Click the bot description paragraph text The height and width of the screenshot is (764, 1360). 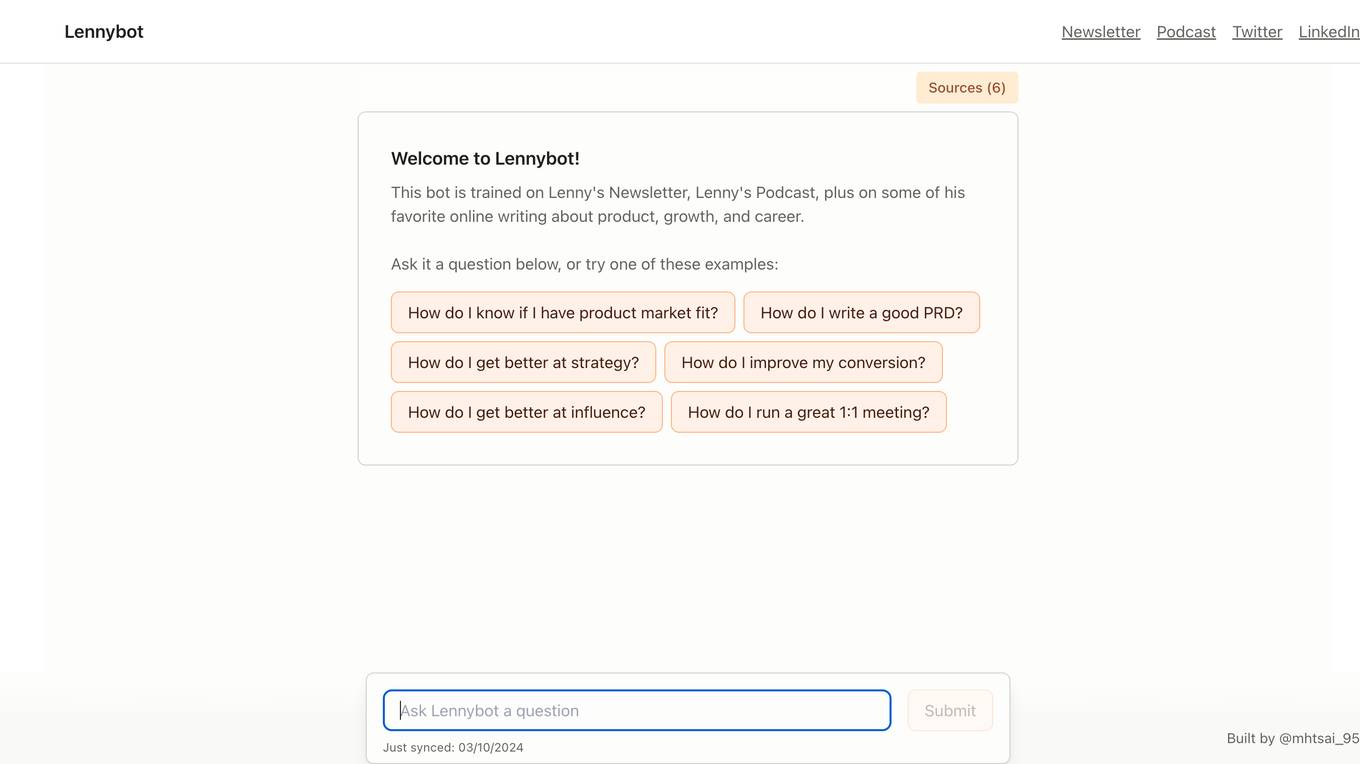[678, 204]
